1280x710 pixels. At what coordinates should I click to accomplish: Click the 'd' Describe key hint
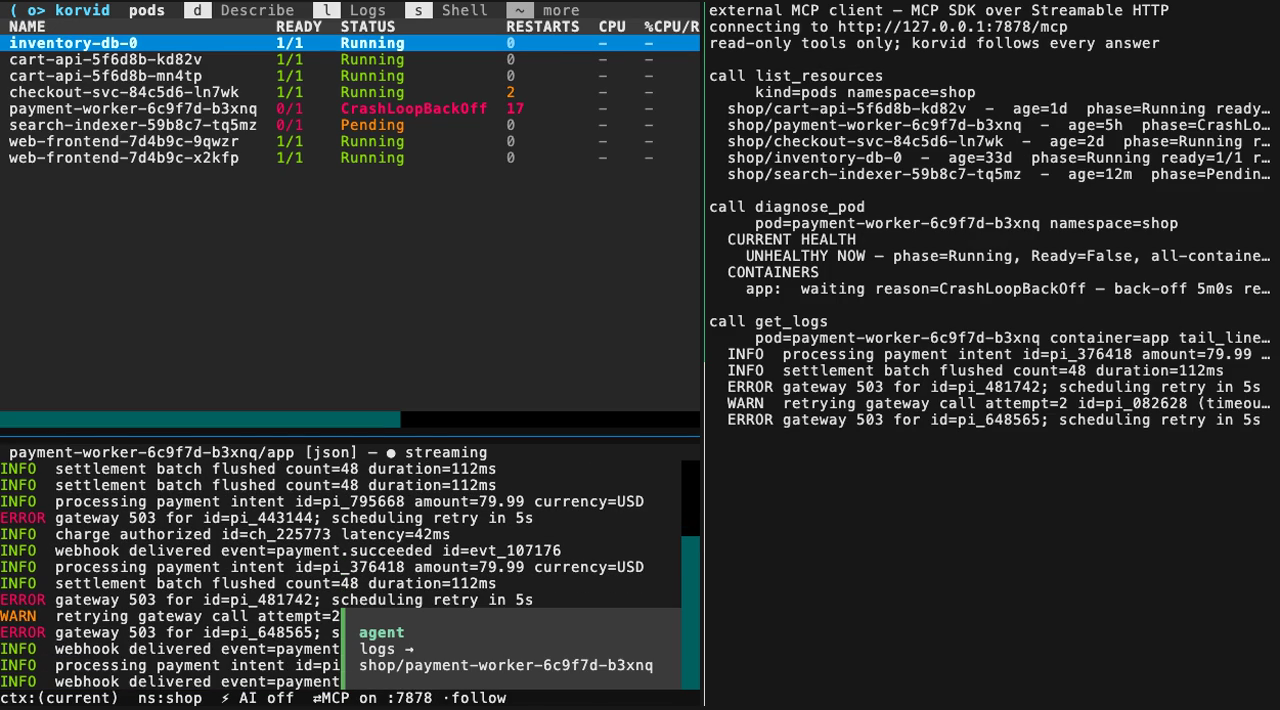coord(197,10)
